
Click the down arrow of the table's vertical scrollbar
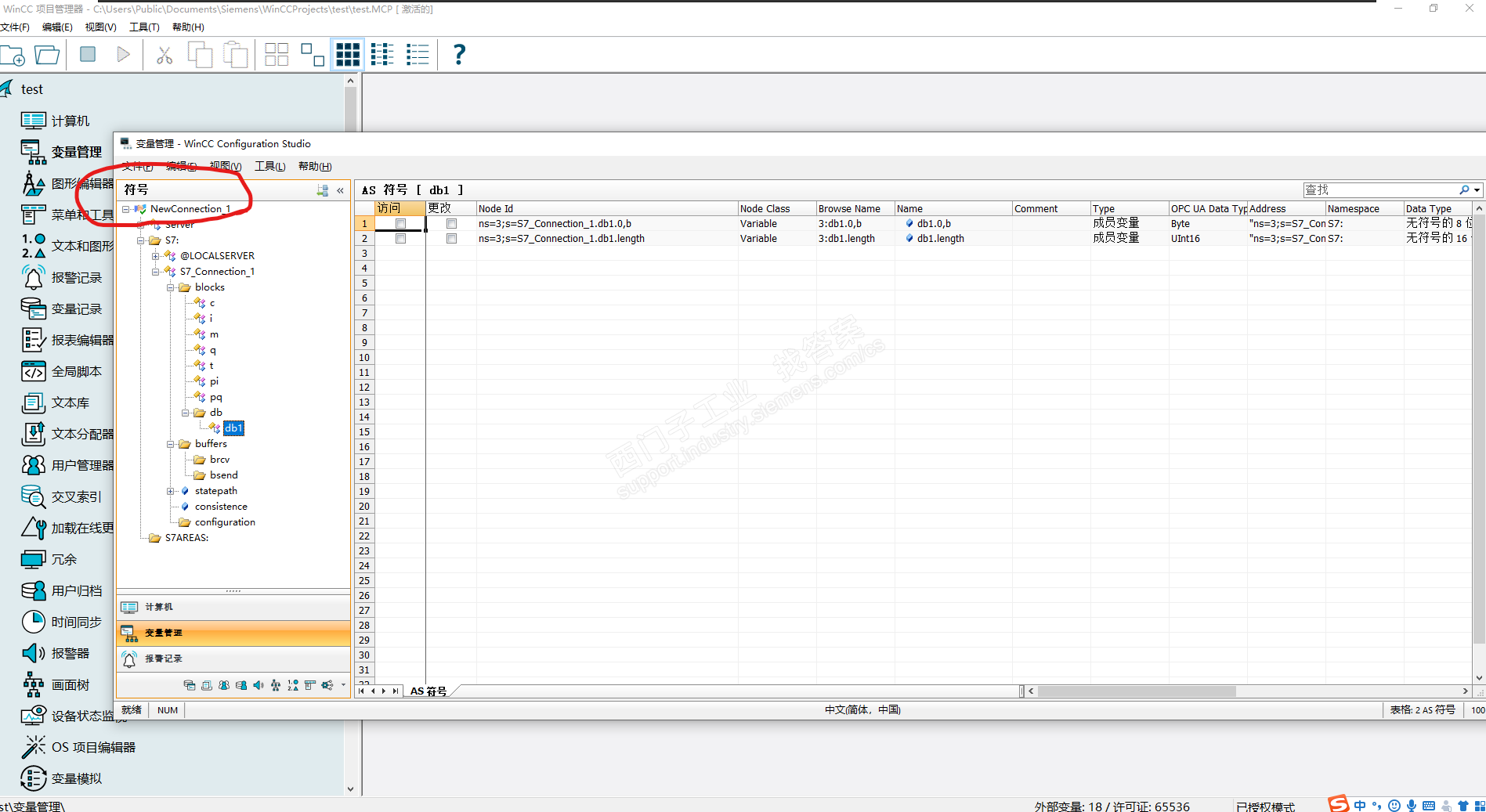1480,678
